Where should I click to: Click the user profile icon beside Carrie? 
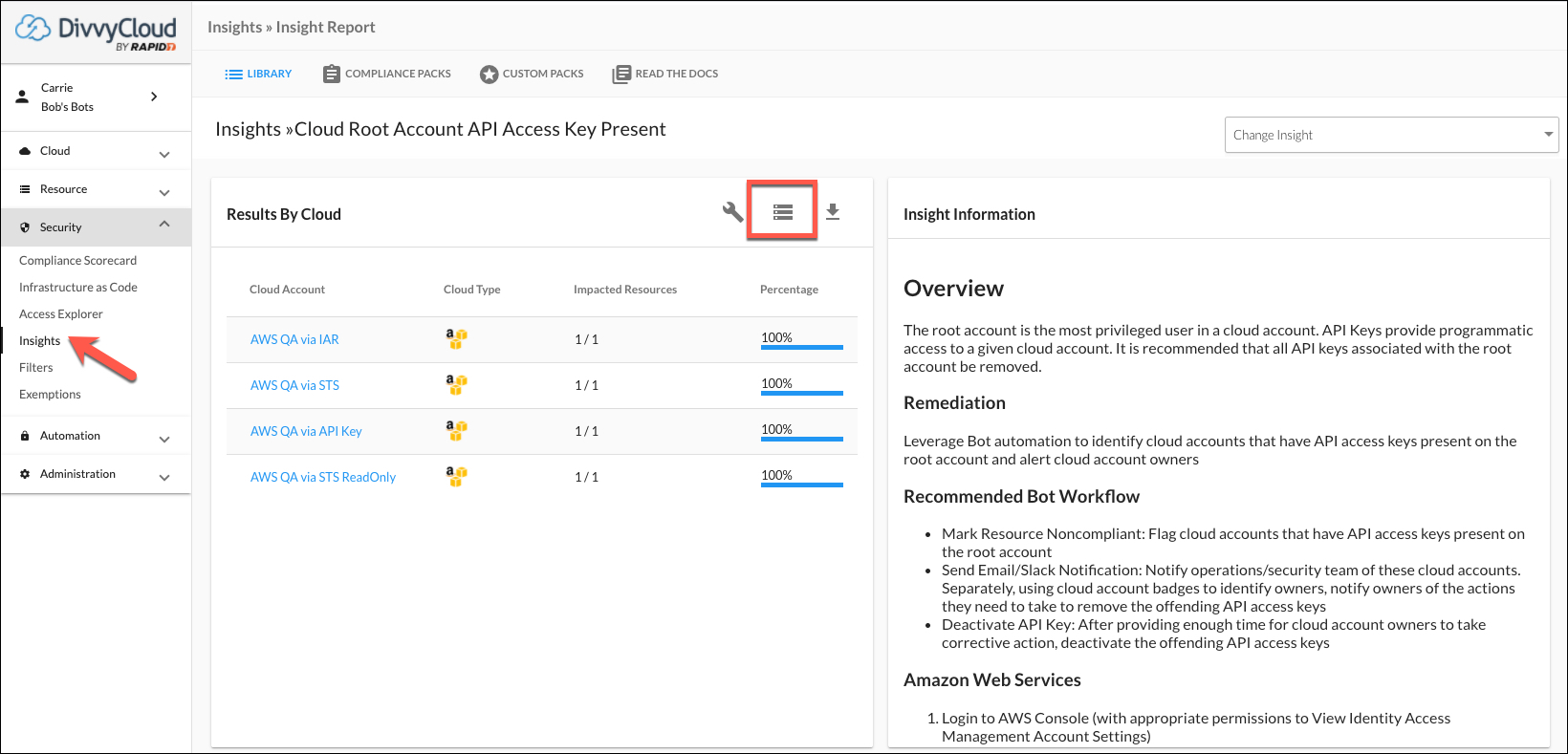[23, 97]
